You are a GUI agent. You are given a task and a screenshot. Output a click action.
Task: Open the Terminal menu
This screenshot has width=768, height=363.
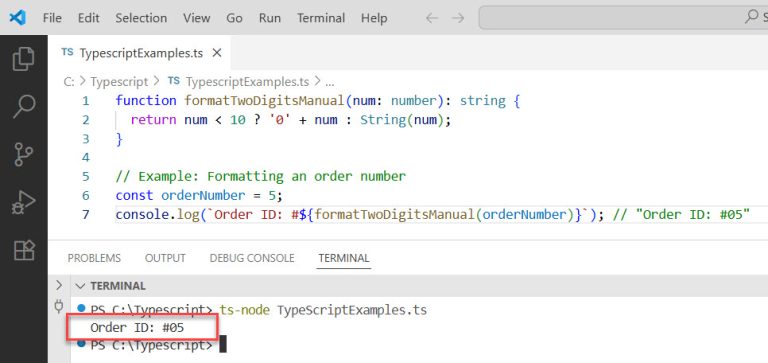321,18
